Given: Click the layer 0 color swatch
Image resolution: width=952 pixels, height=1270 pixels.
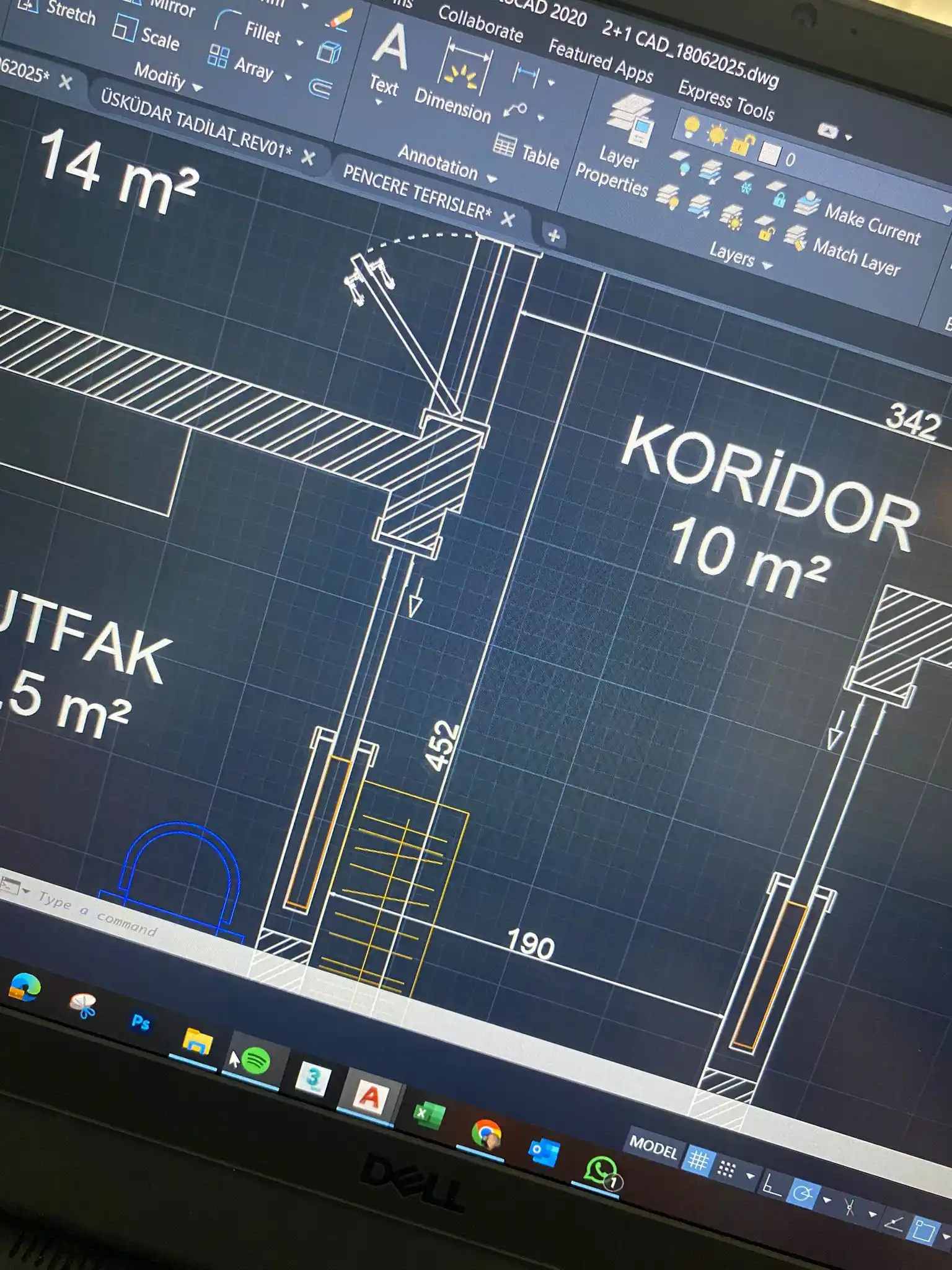Looking at the screenshot, I should (769, 154).
